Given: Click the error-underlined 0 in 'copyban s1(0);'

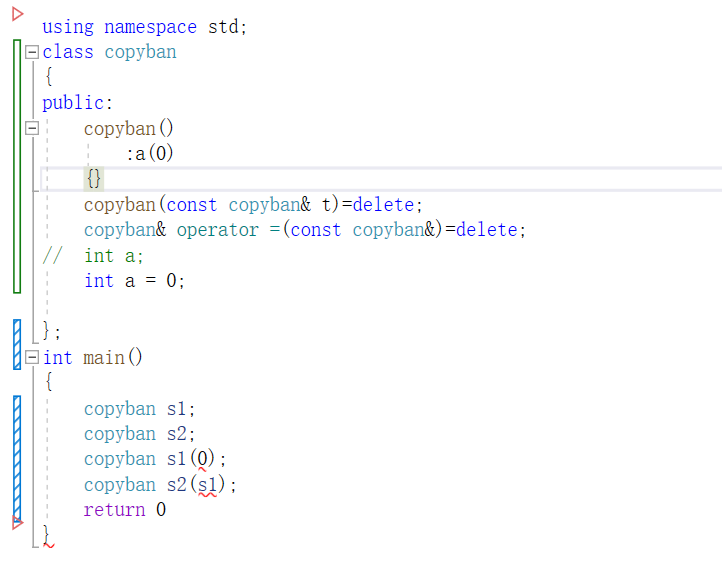Looking at the screenshot, I should 202,459.
